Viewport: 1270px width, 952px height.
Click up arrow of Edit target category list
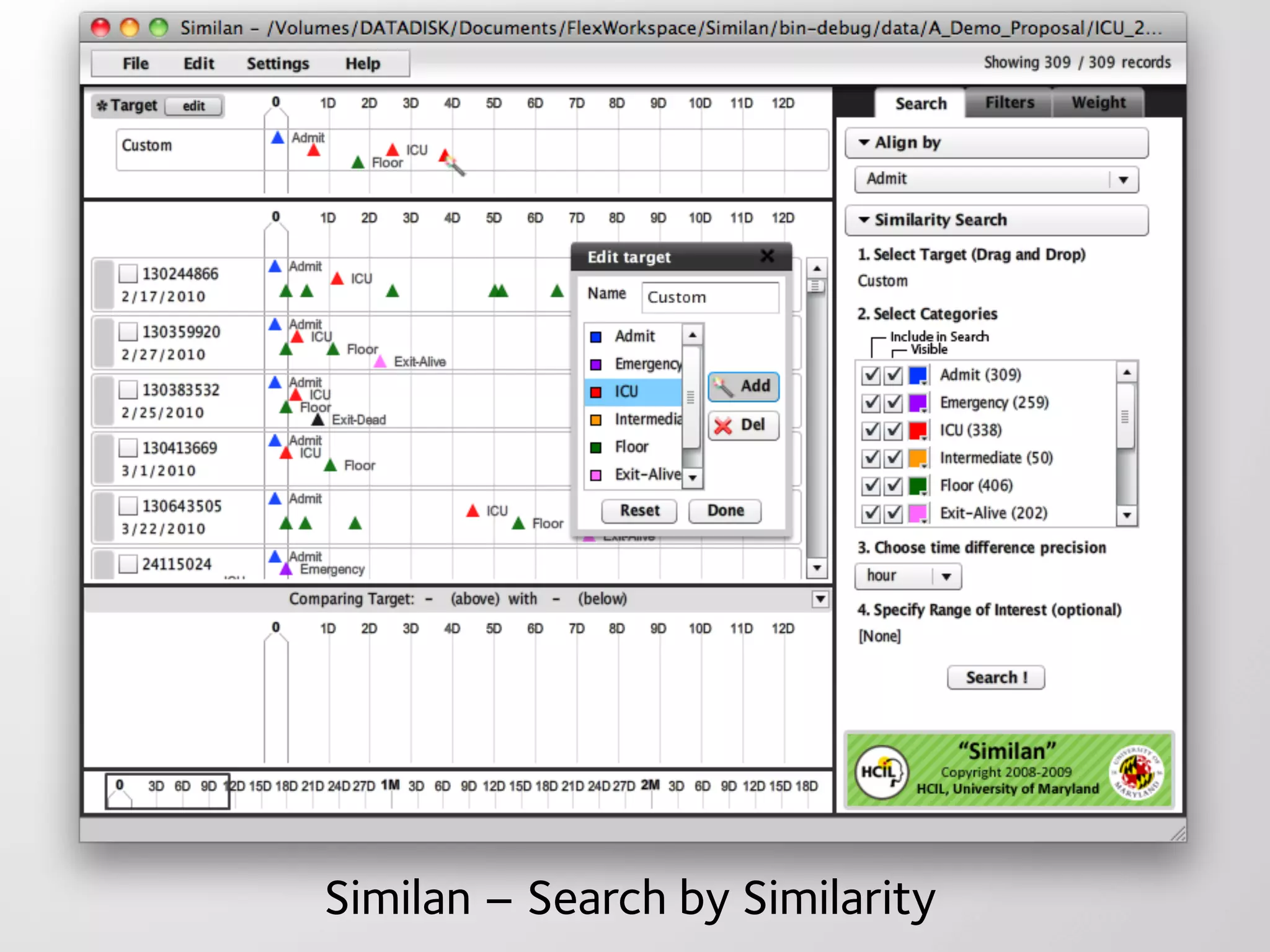tap(692, 335)
